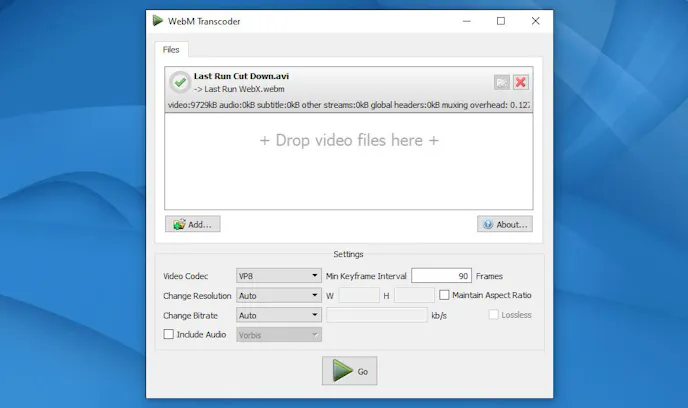Click the resolution width W field
Image resolution: width=688 pixels, height=408 pixels.
pos(359,295)
